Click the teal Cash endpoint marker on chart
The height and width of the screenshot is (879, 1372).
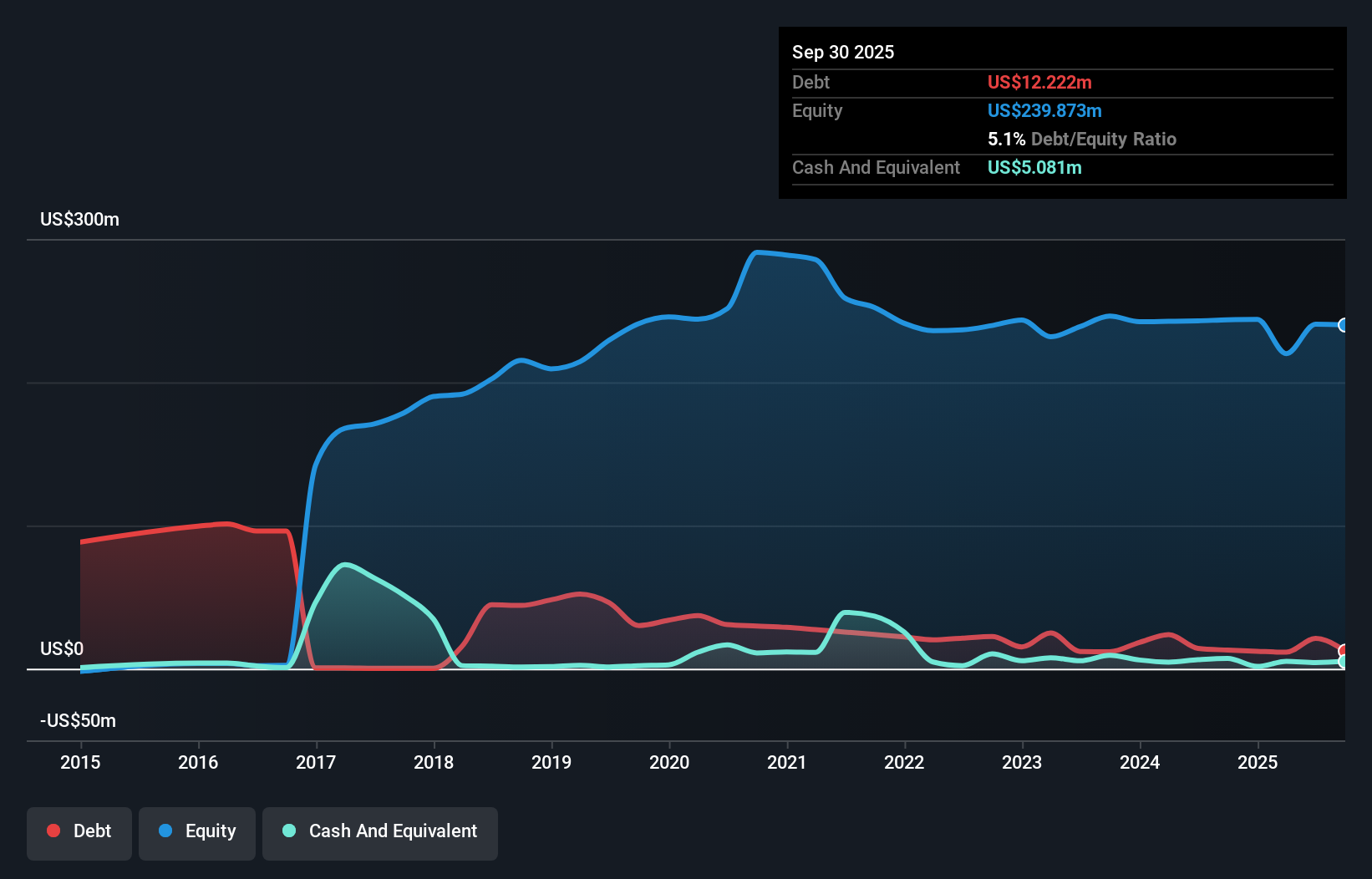click(x=1342, y=663)
